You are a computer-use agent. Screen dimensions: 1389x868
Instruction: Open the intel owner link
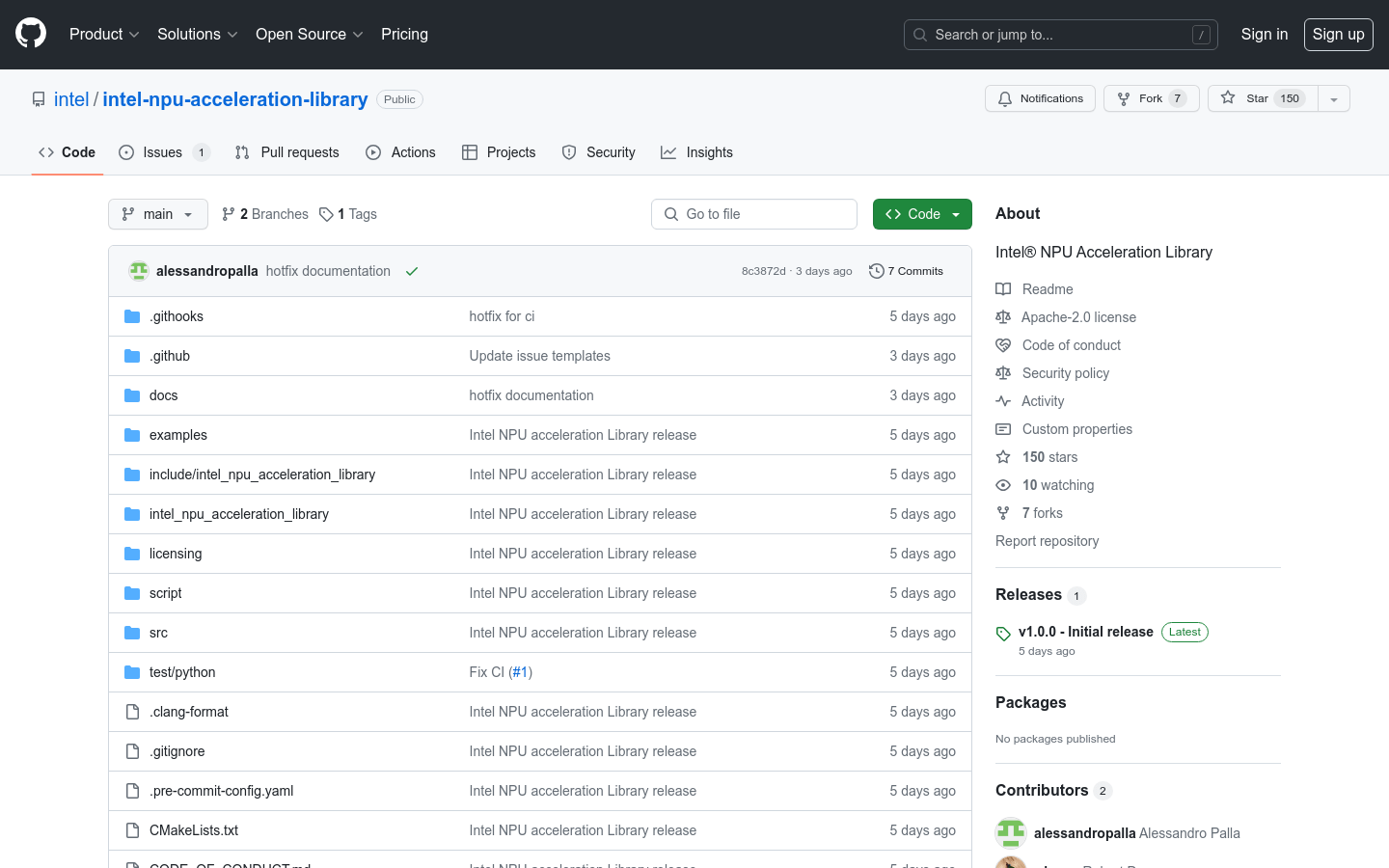click(x=71, y=99)
